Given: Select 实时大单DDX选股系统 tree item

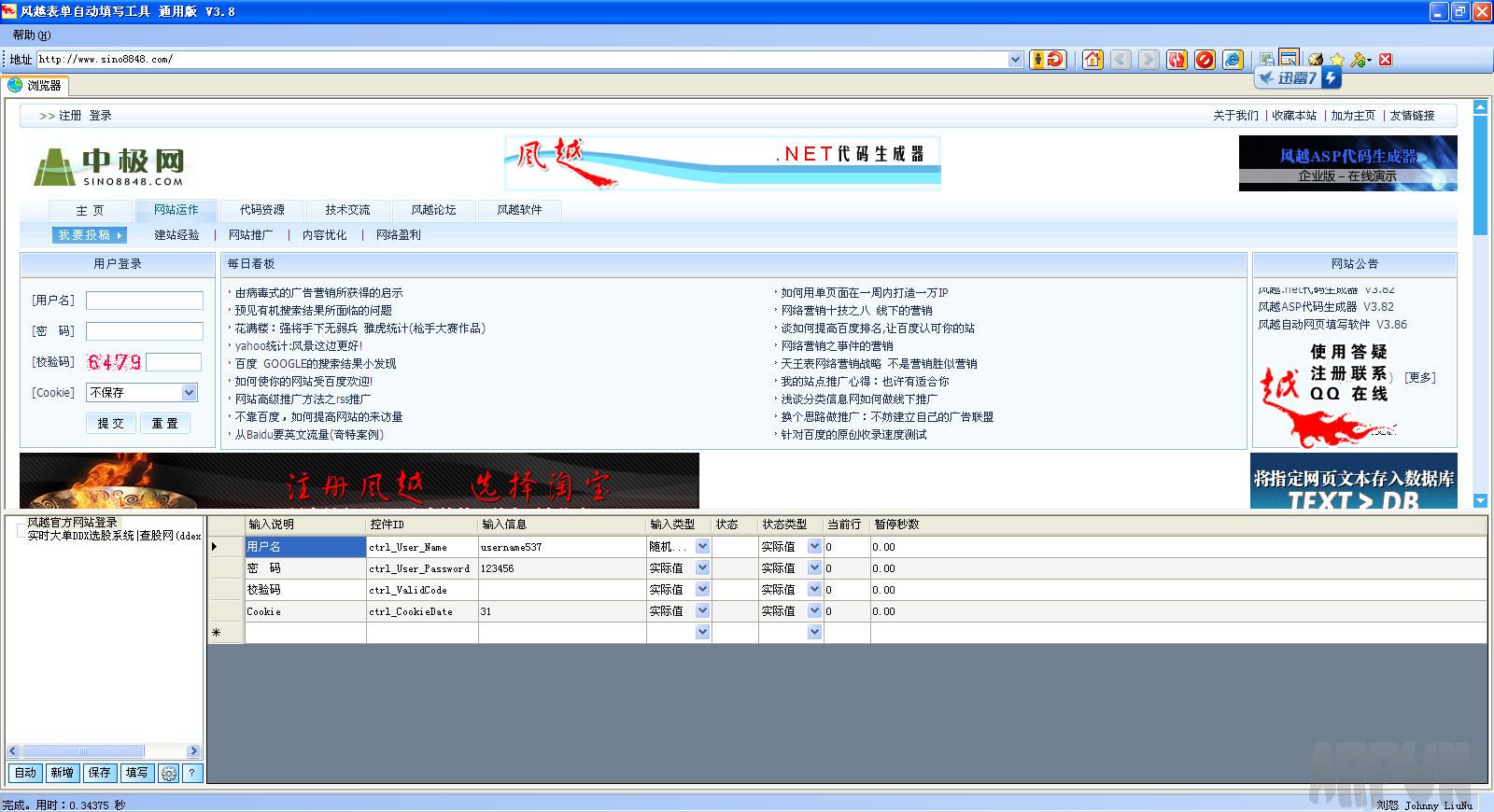Looking at the screenshot, I should click(x=114, y=536).
